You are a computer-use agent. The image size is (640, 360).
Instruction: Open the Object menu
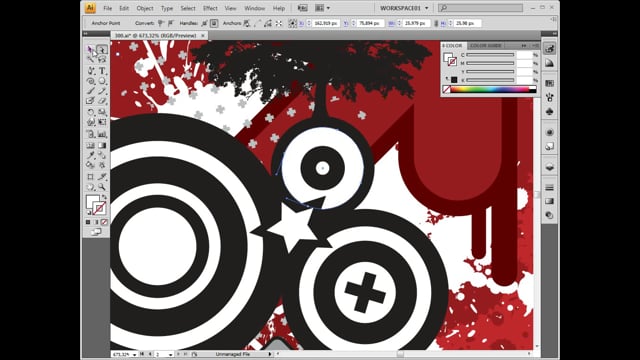click(145, 8)
